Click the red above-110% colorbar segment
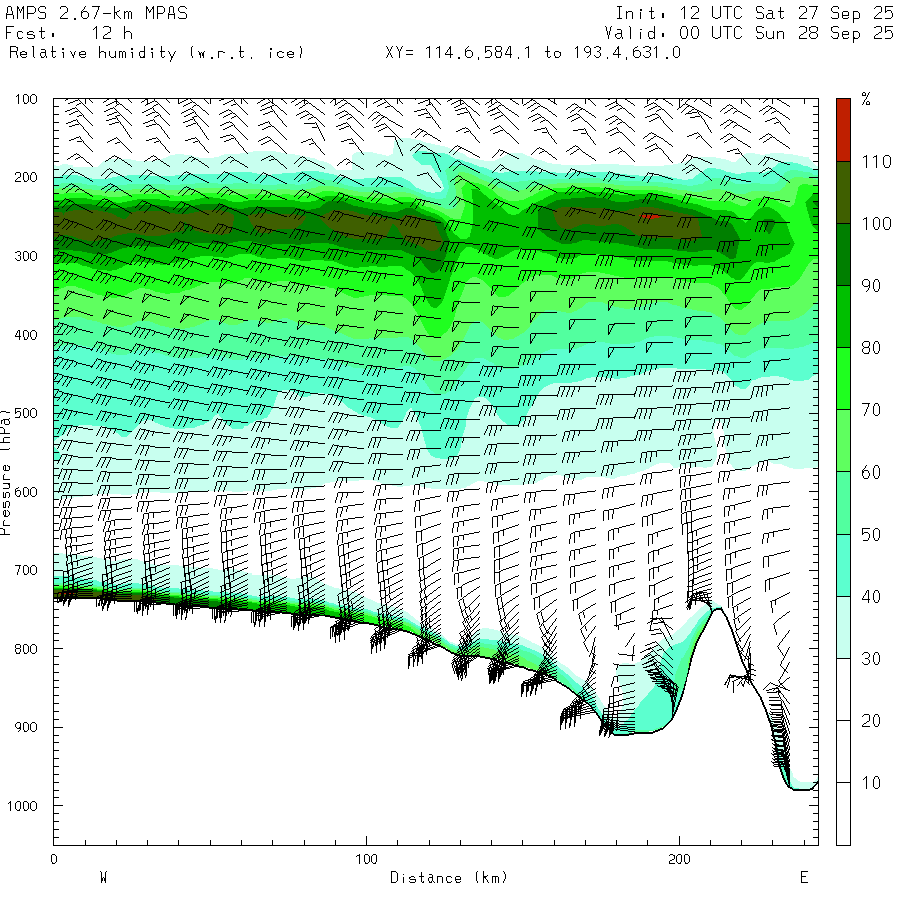The image size is (900, 900). point(843,130)
